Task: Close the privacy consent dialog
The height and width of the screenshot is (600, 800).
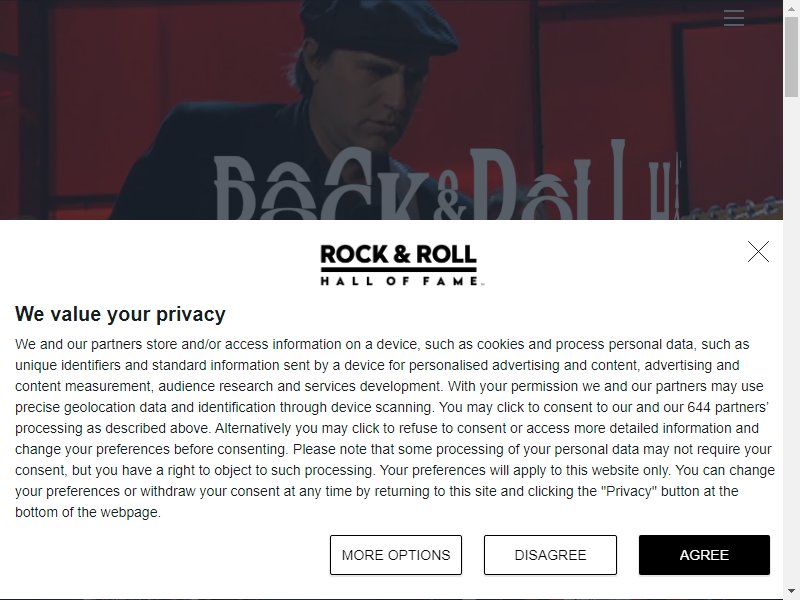Action: pos(758,252)
